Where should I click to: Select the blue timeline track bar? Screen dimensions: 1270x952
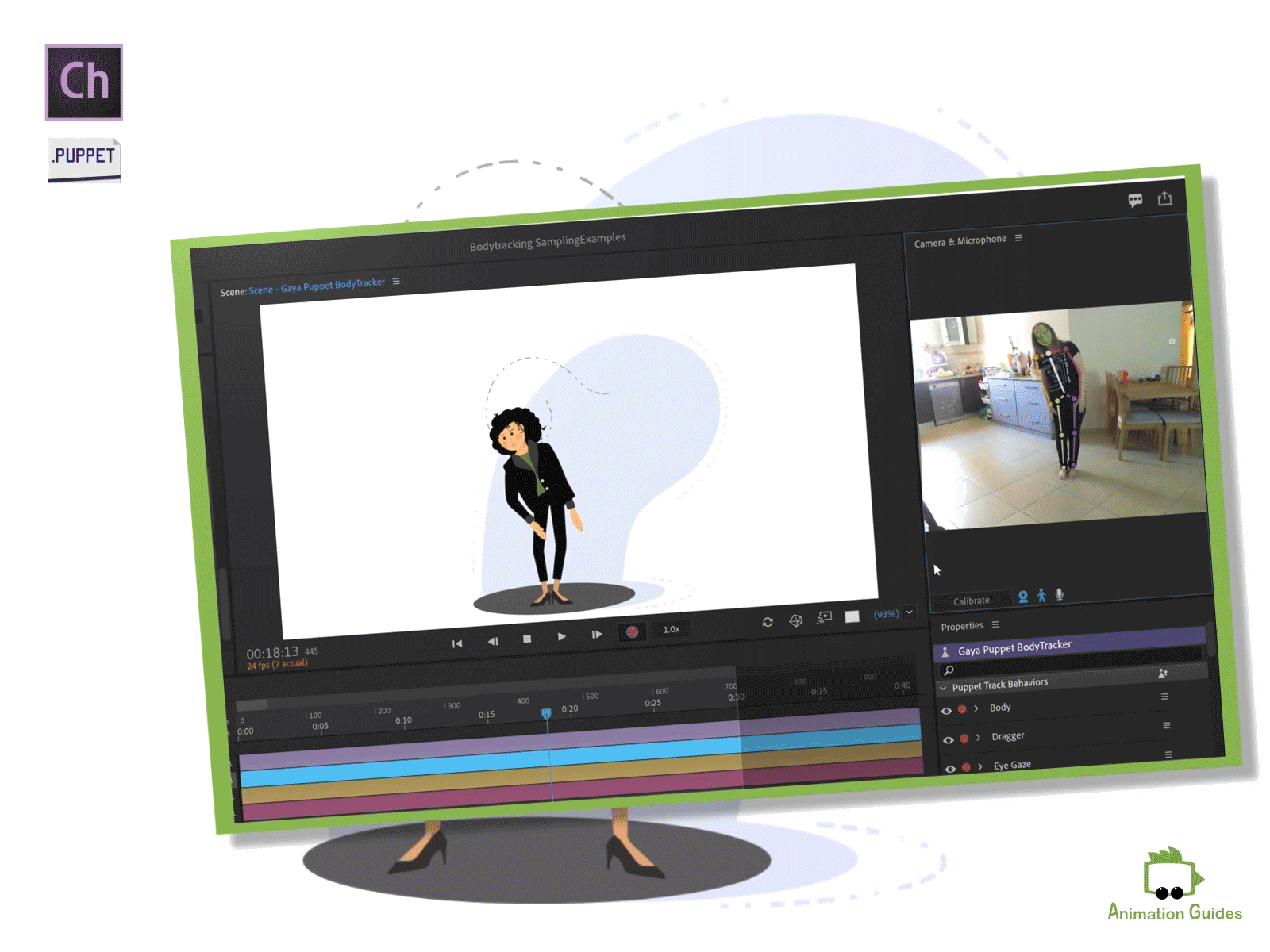(580, 754)
